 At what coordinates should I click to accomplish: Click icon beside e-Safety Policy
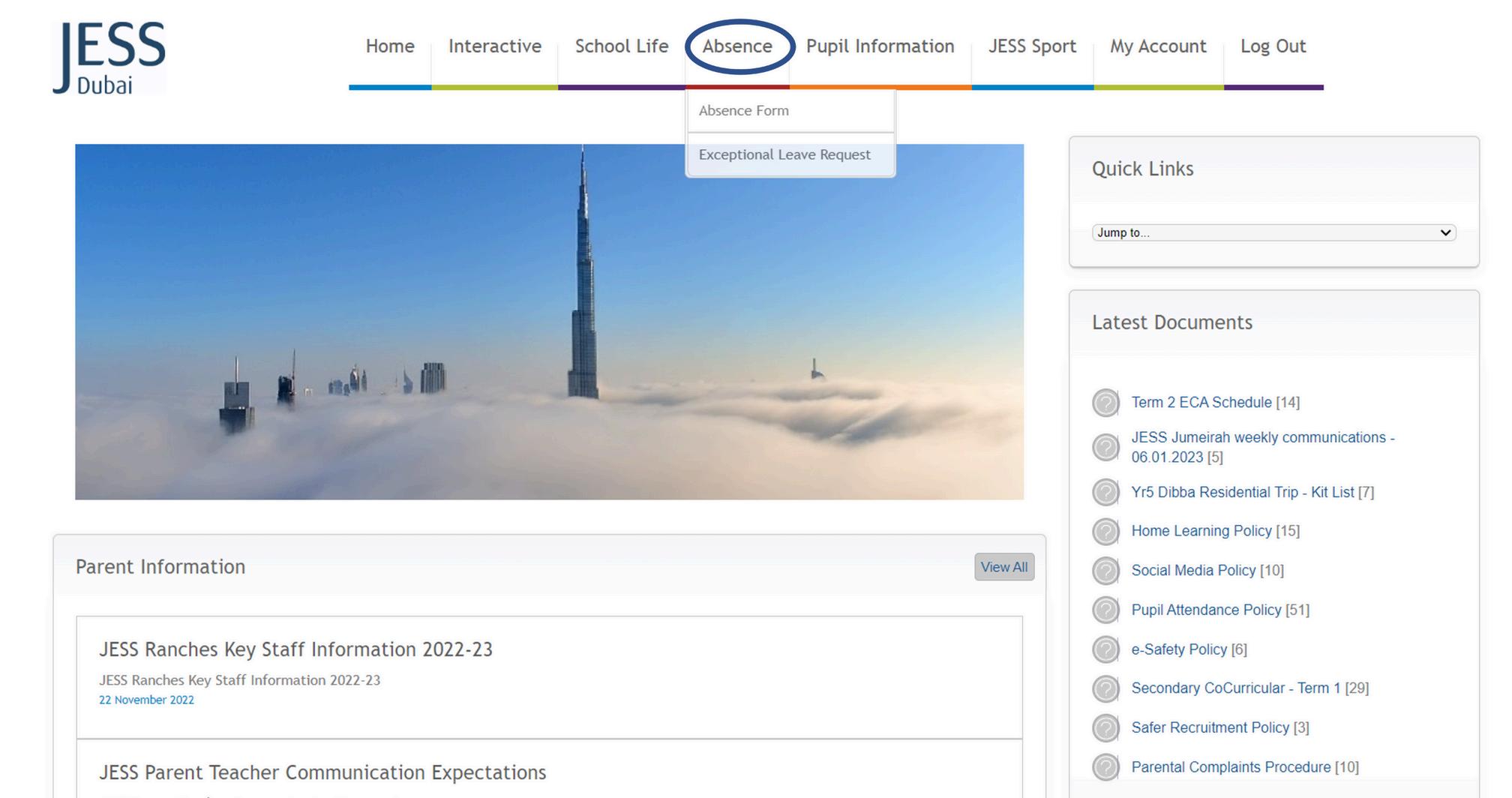(1105, 649)
